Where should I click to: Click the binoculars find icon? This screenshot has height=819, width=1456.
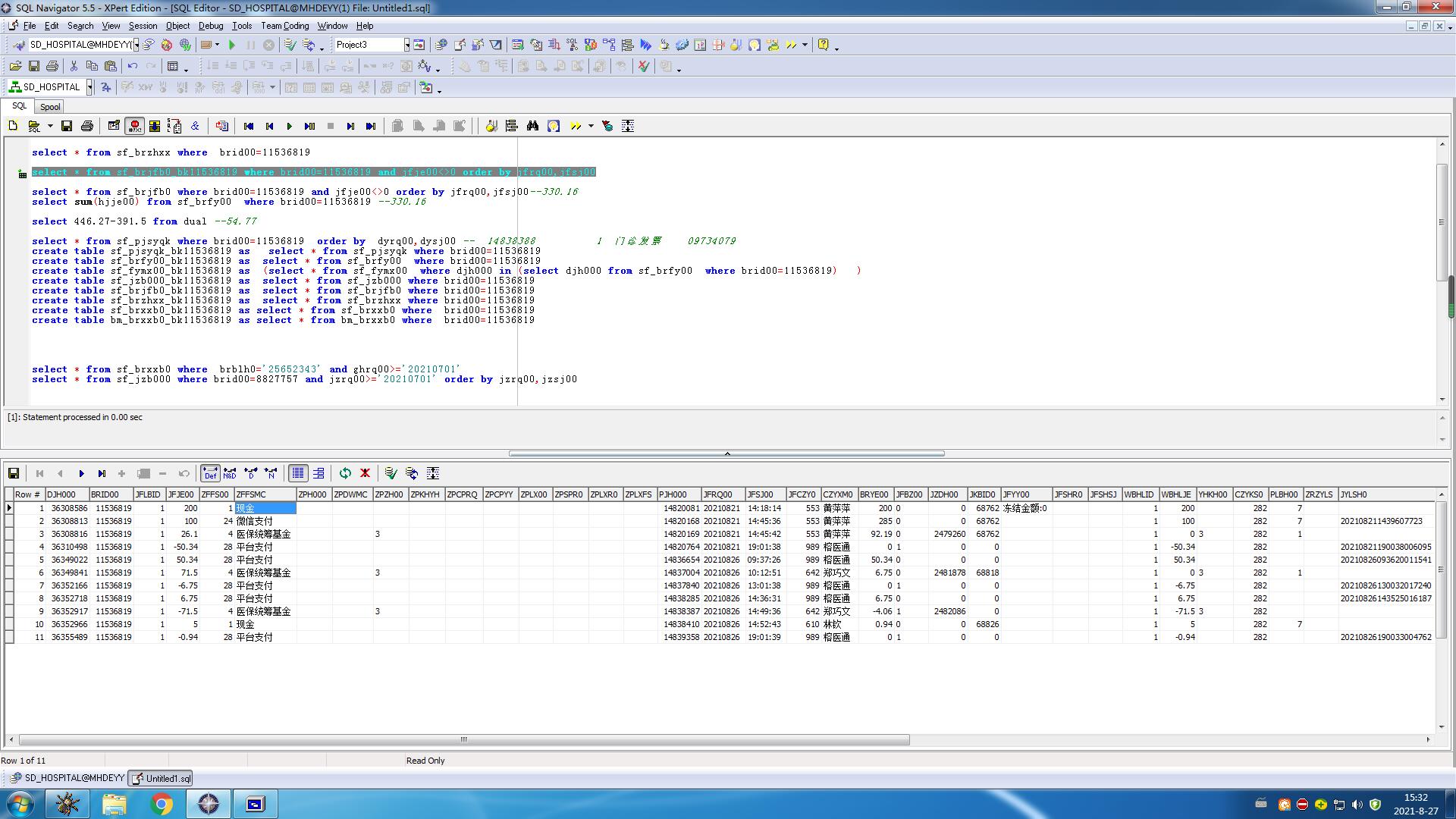pyautogui.click(x=532, y=126)
